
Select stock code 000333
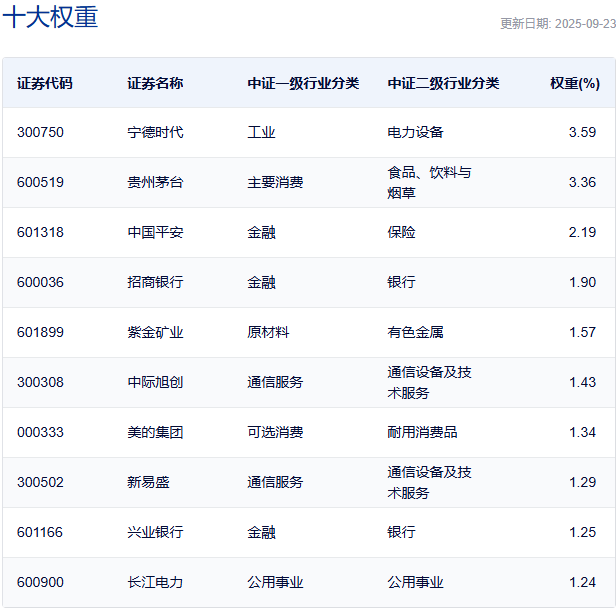coord(40,432)
